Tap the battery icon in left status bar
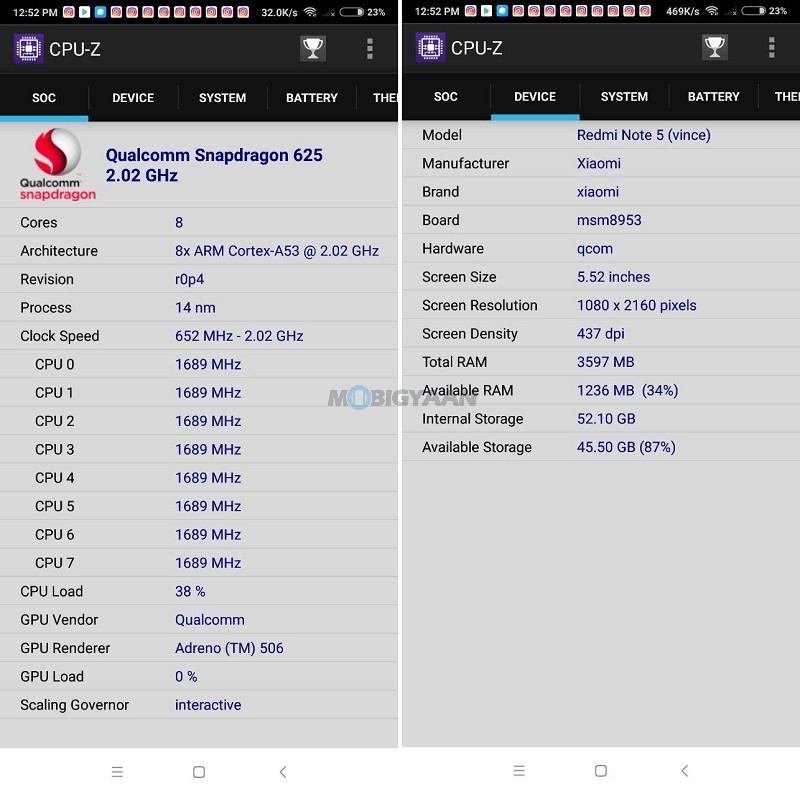The height and width of the screenshot is (796, 800). click(x=352, y=12)
